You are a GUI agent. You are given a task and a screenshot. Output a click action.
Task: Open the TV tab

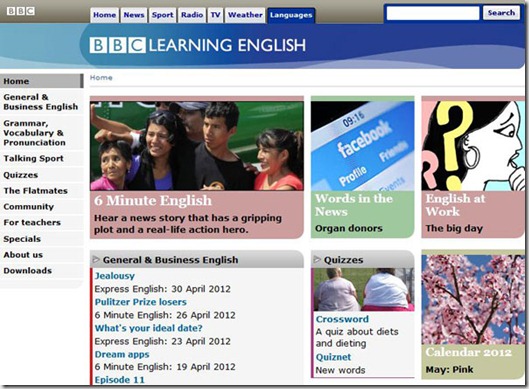point(215,15)
